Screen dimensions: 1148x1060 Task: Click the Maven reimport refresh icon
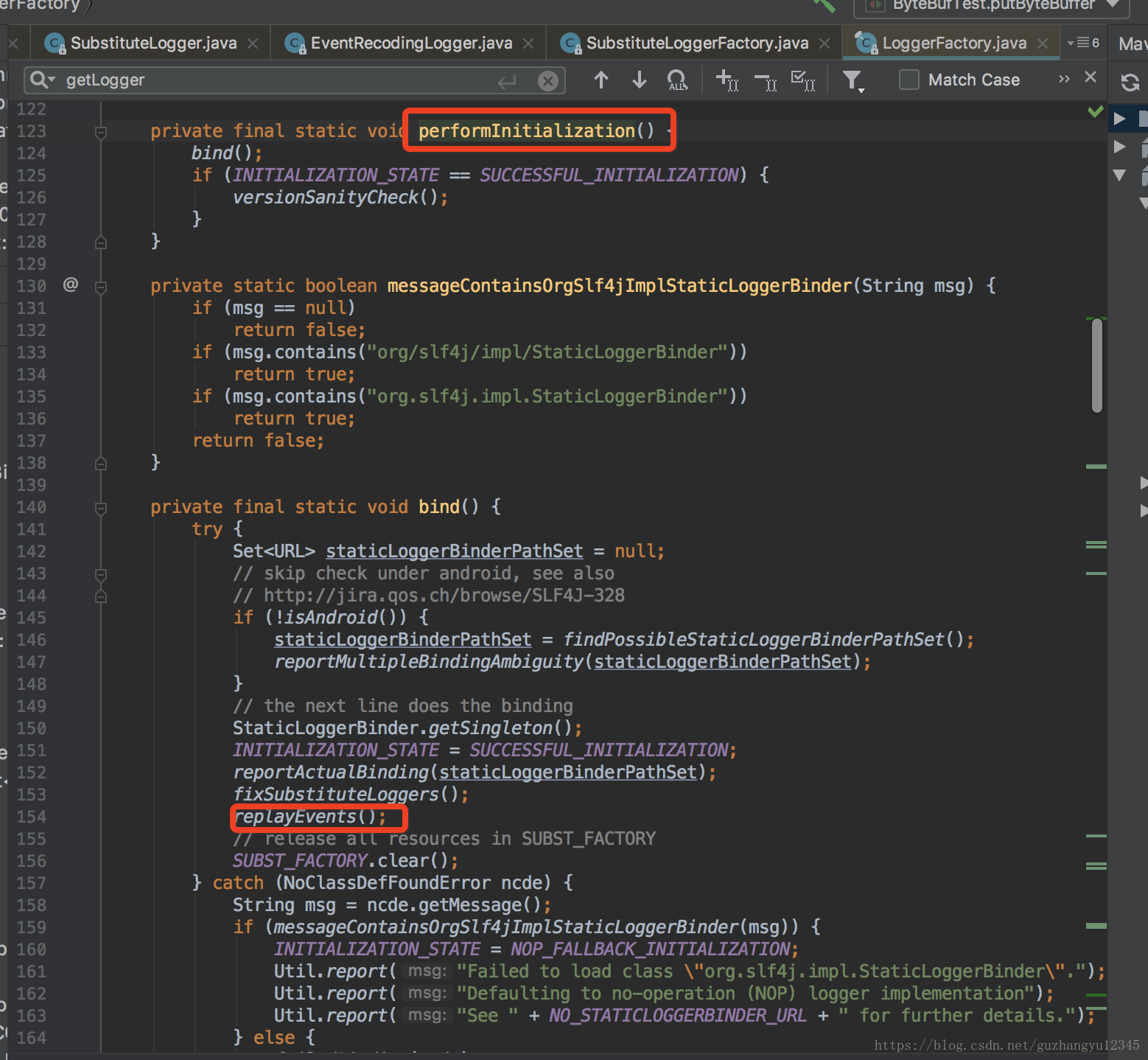pos(1130,82)
